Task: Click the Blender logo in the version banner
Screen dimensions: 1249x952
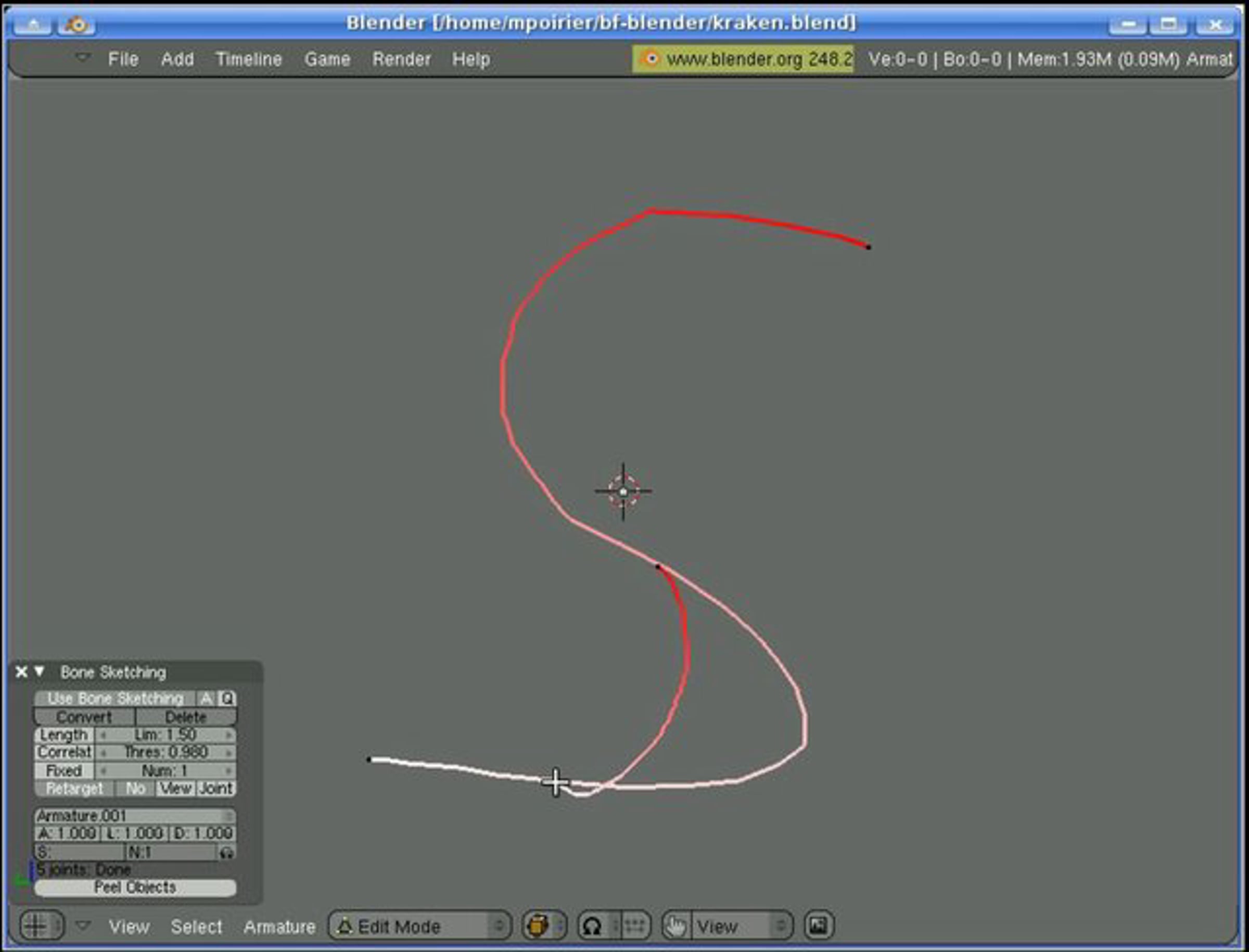Action: click(651, 59)
